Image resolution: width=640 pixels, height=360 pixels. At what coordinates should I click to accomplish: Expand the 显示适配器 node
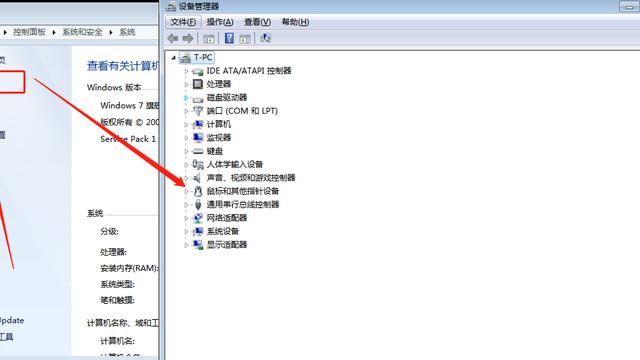(x=186, y=245)
